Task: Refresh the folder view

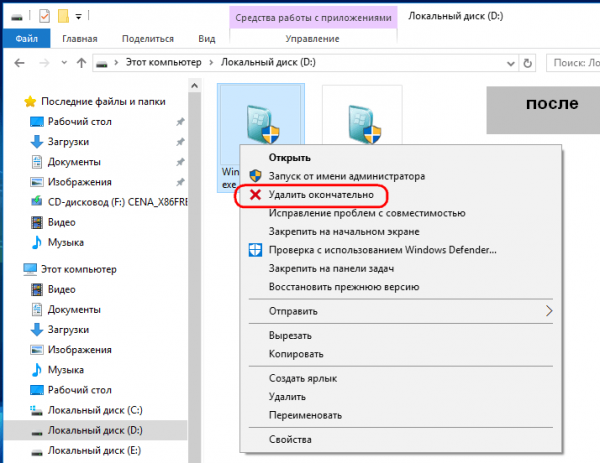Action: 527,63
